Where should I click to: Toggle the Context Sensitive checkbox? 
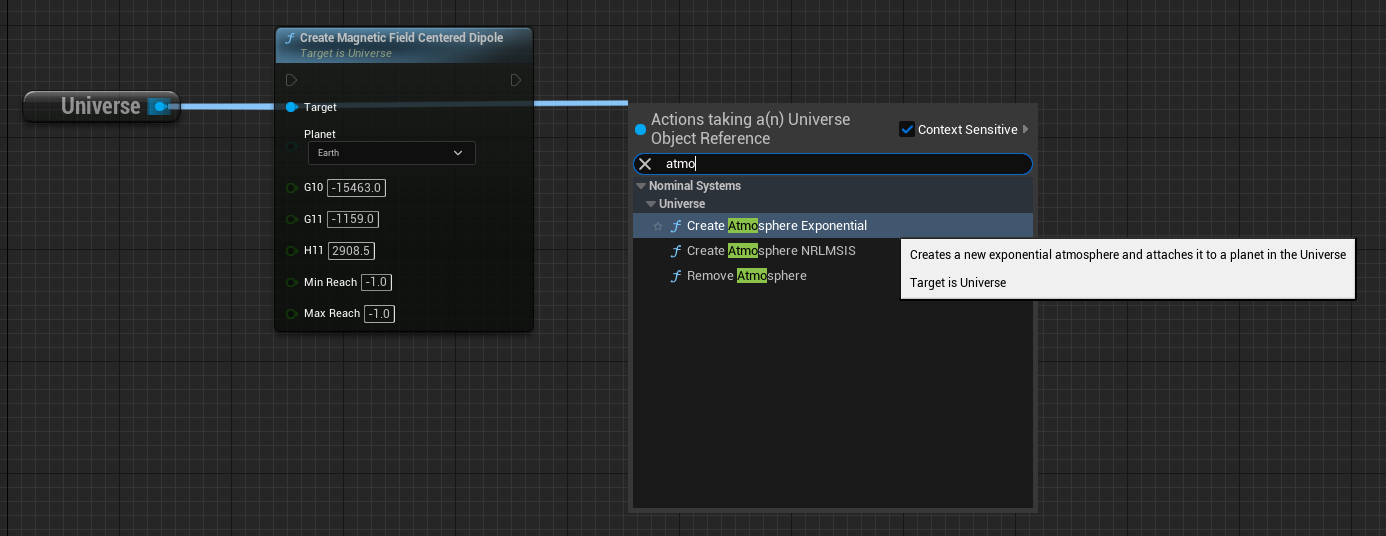(x=907, y=129)
